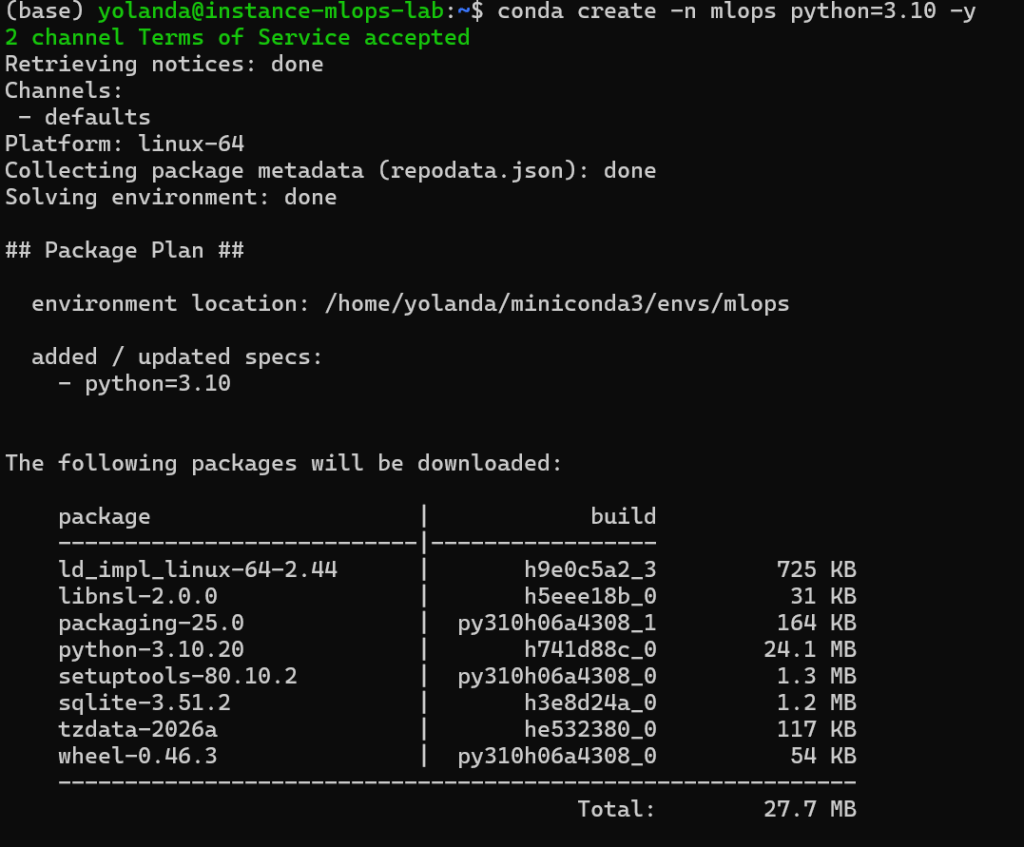The width and height of the screenshot is (1024, 847).
Task: Click the "Retrieving notices: done" line
Action: pyautogui.click(x=164, y=64)
